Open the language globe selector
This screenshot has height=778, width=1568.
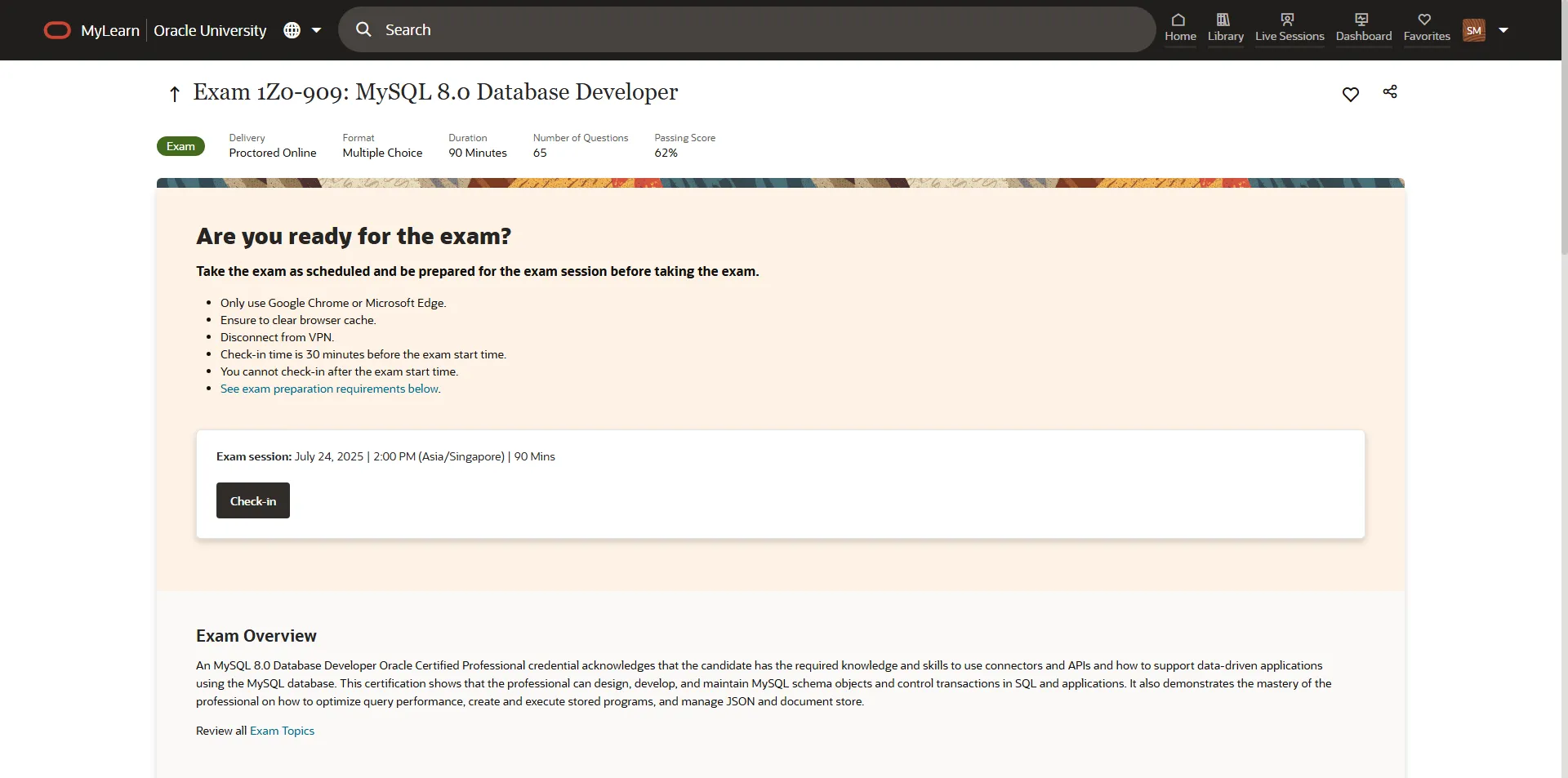point(292,30)
